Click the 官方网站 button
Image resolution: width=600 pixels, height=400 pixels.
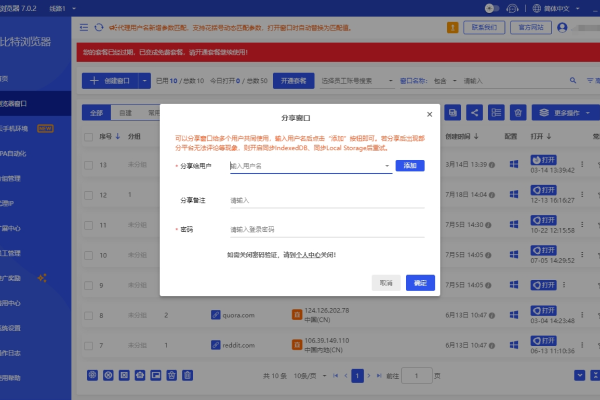531,28
